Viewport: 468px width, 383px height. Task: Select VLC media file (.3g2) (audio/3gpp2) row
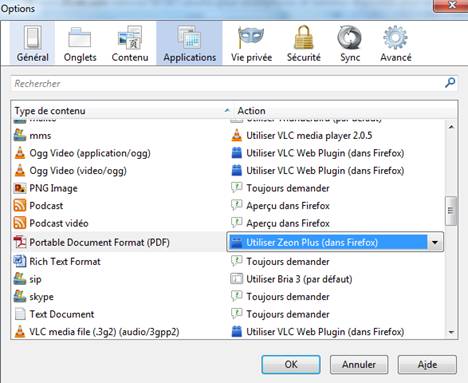tap(229, 332)
